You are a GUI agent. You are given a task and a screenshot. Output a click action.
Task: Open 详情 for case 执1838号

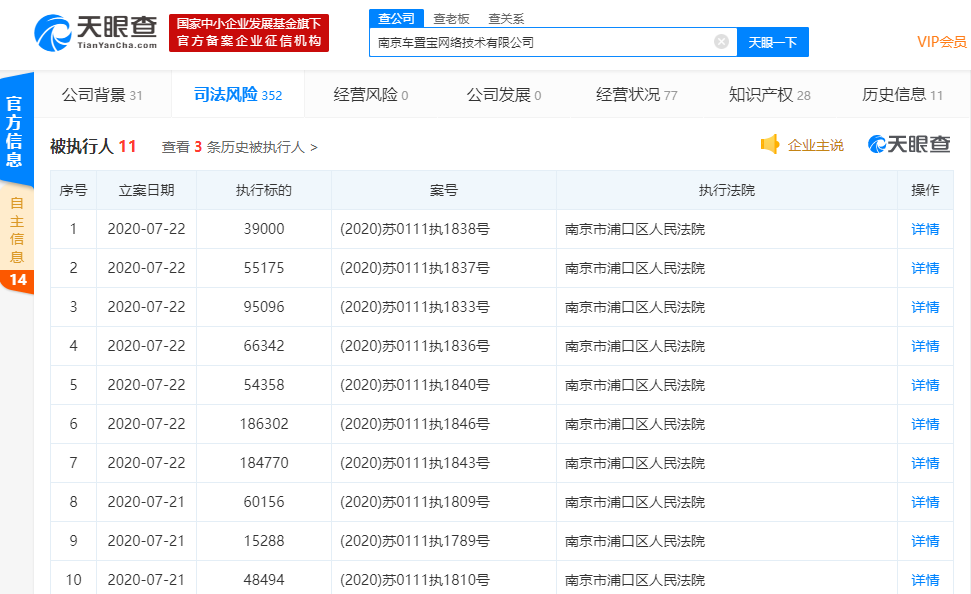tap(925, 229)
